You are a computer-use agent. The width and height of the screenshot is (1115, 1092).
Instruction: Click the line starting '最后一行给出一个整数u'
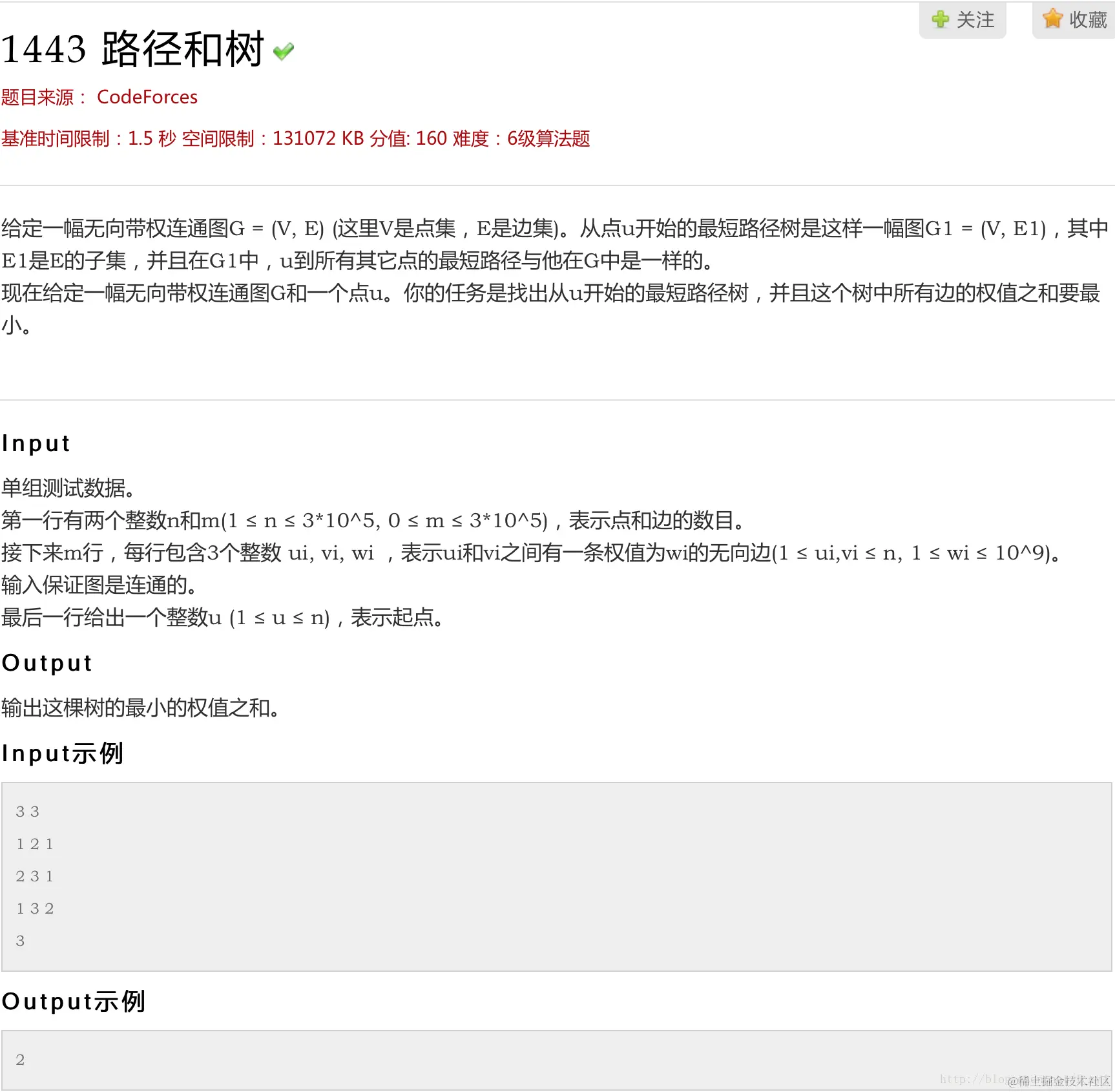223,617
